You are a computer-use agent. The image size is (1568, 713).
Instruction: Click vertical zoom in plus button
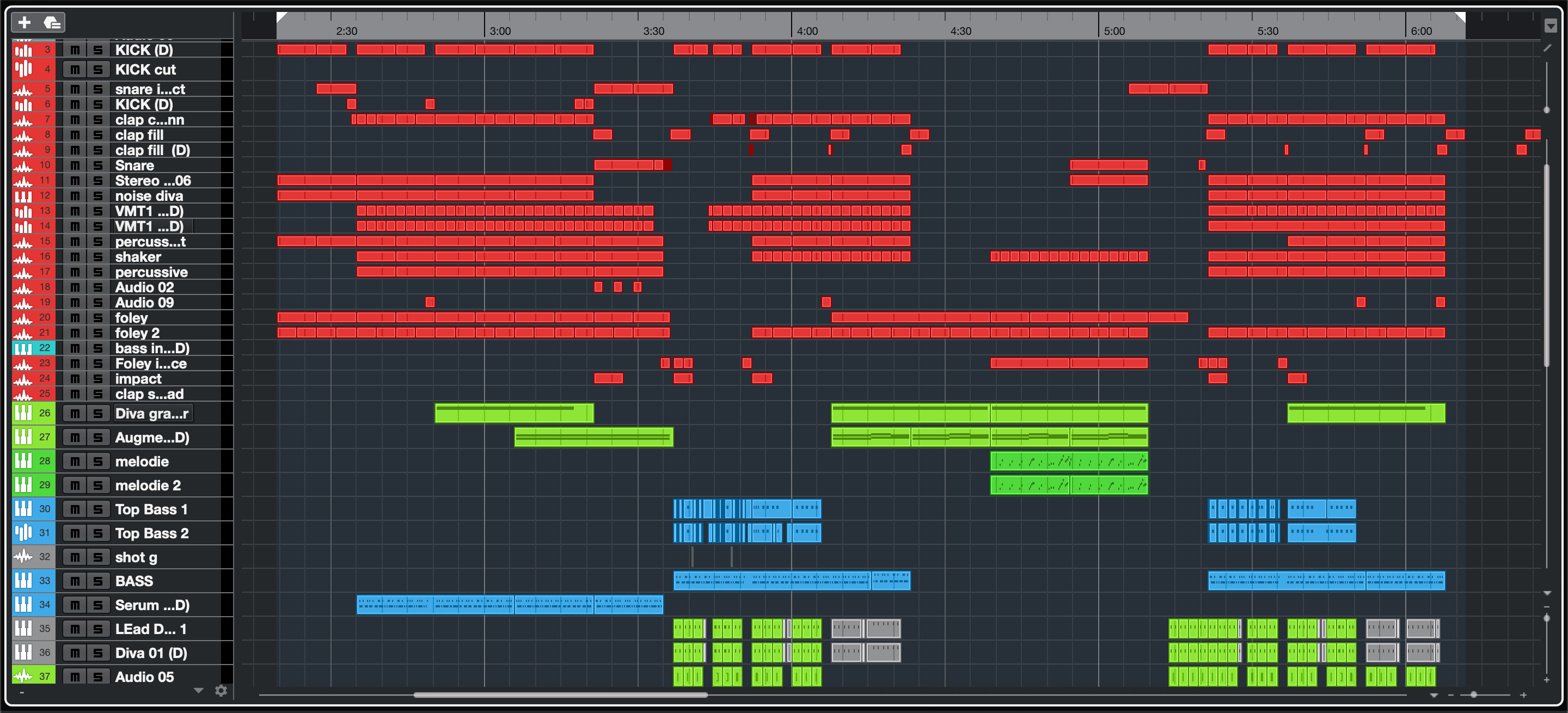pyautogui.click(x=1547, y=680)
